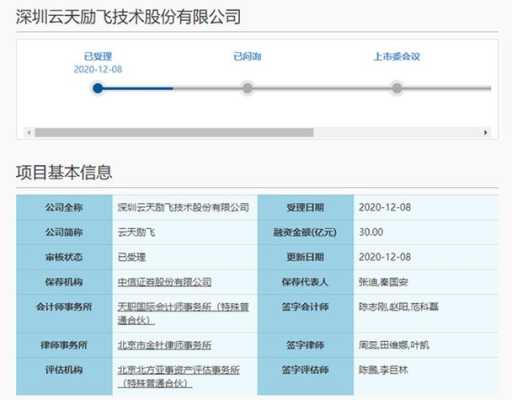The width and height of the screenshot is (512, 400).
Task: Open the 中信证券股份有限公司 sponsor link
Action: (164, 282)
